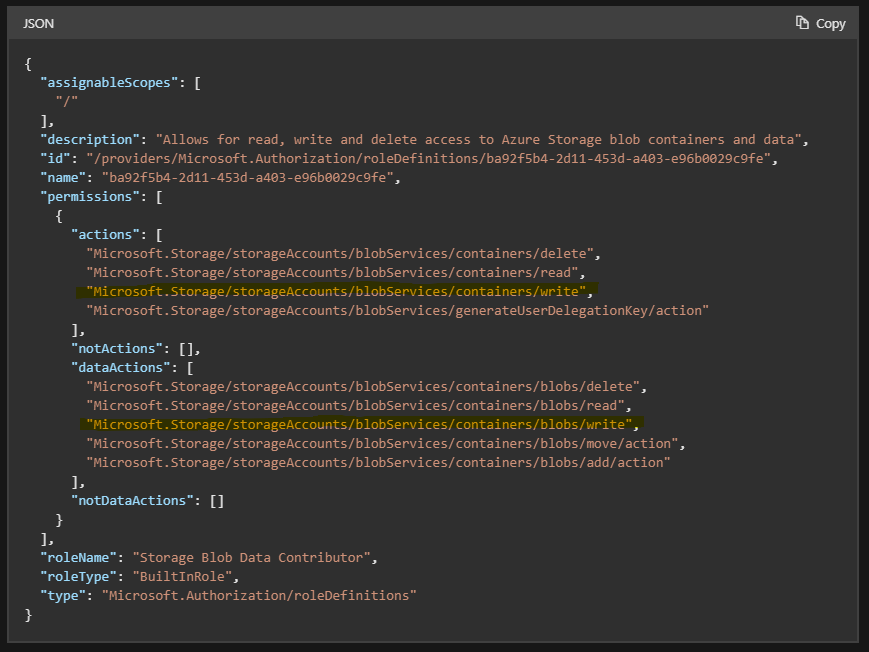Click the "notActions" key
The height and width of the screenshot is (652, 869).
click(x=117, y=348)
